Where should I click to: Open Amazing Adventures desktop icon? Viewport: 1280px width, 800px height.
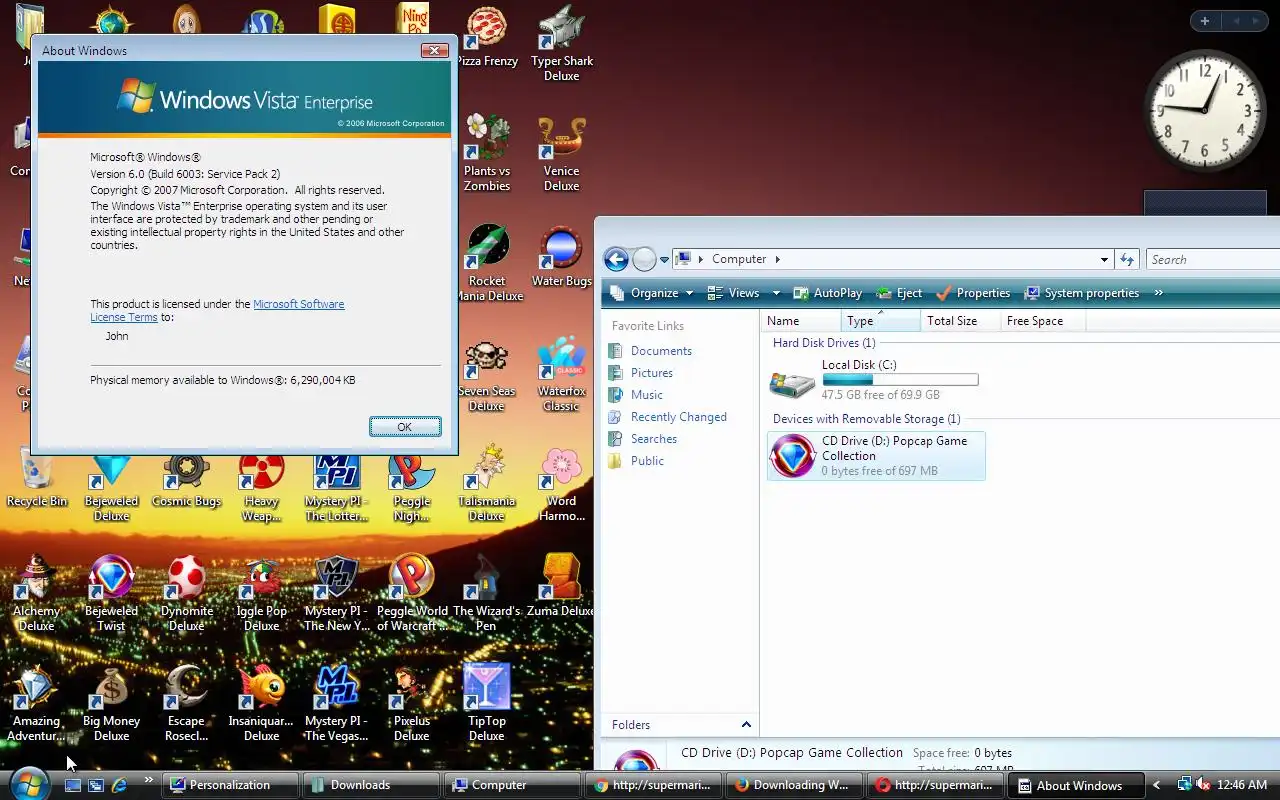click(x=37, y=704)
